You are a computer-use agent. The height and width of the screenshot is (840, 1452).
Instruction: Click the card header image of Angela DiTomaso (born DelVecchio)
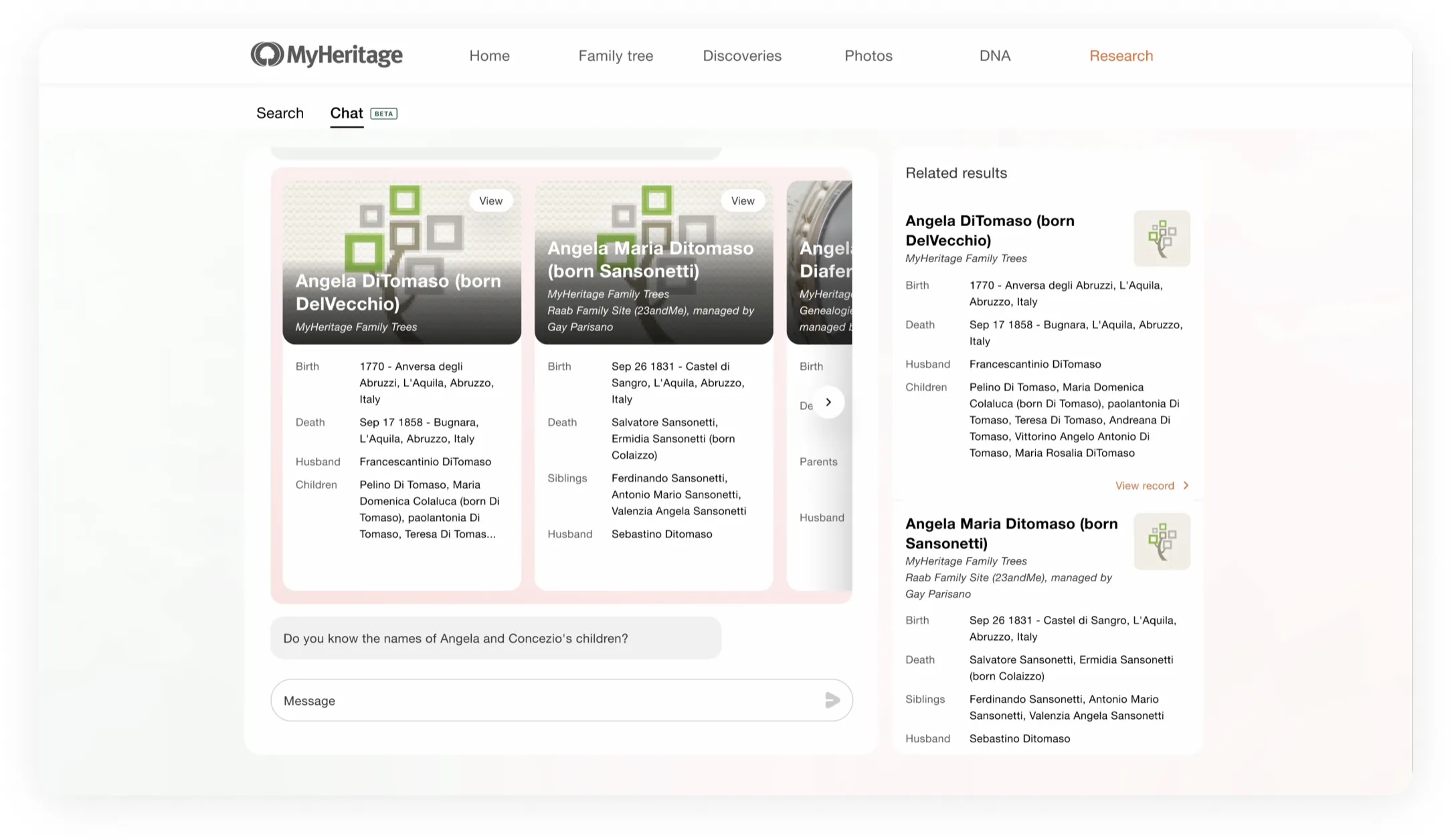pos(401,262)
